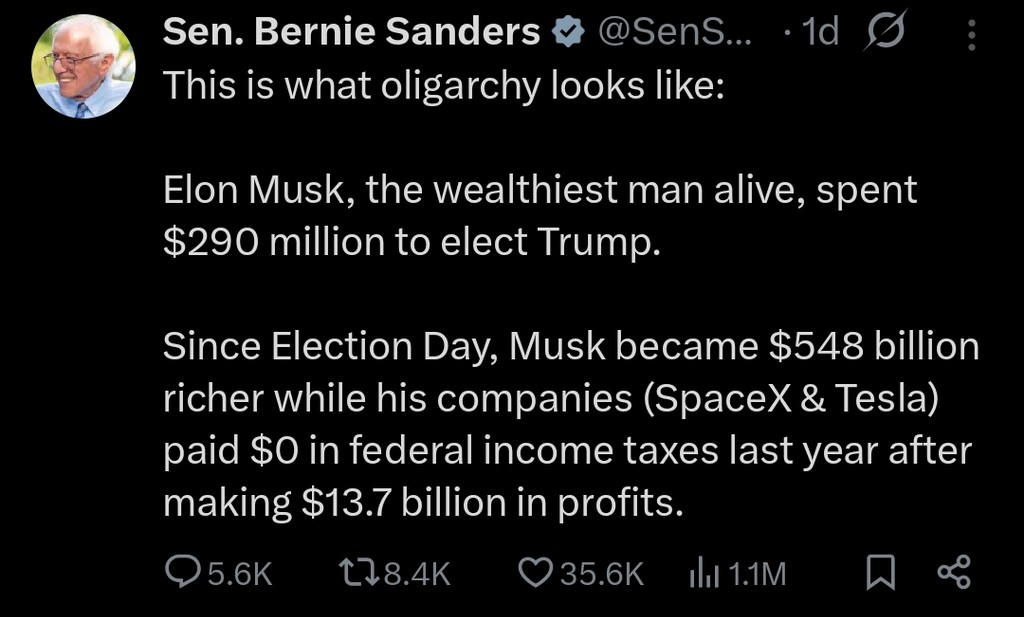The width and height of the screenshot is (1024, 617).
Task: Click the 1.1M views count
Action: (x=757, y=573)
